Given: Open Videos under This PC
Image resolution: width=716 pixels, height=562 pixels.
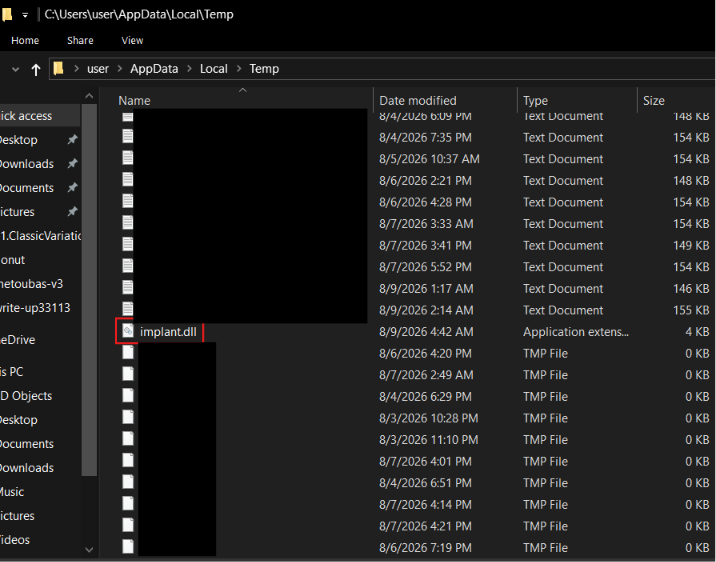Looking at the screenshot, I should coord(15,540).
